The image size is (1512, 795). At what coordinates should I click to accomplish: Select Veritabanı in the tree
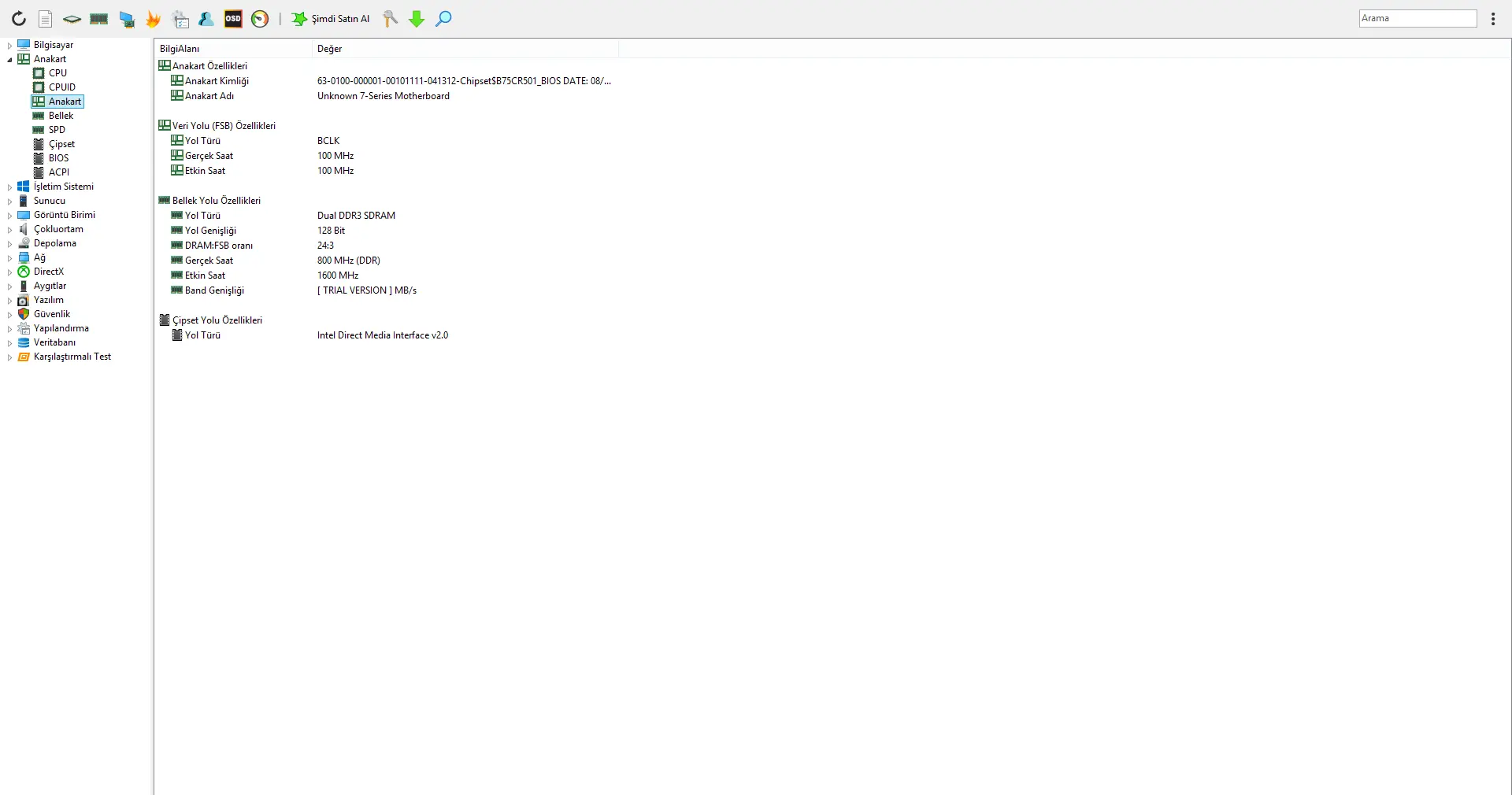(54, 342)
